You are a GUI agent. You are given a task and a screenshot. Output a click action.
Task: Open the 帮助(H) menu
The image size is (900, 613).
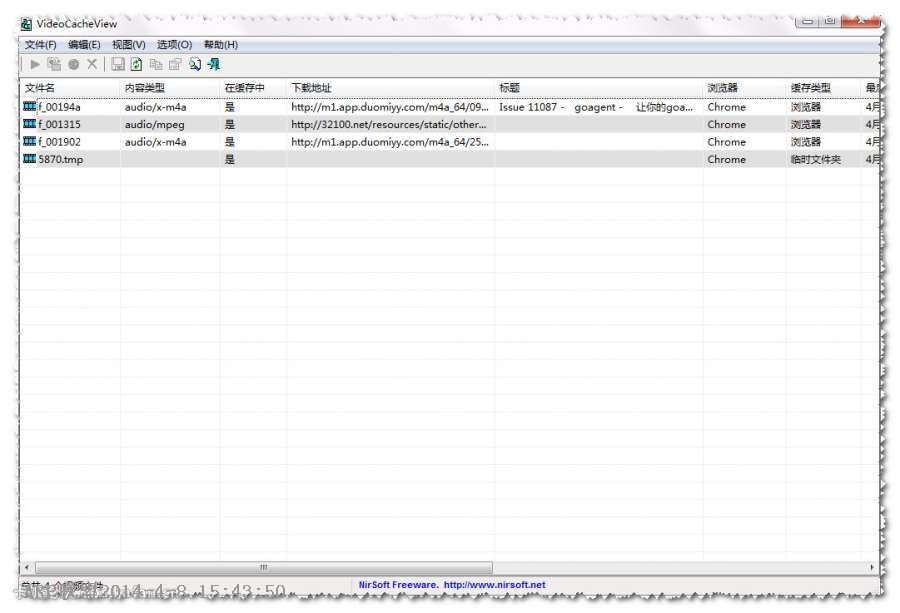[220, 45]
